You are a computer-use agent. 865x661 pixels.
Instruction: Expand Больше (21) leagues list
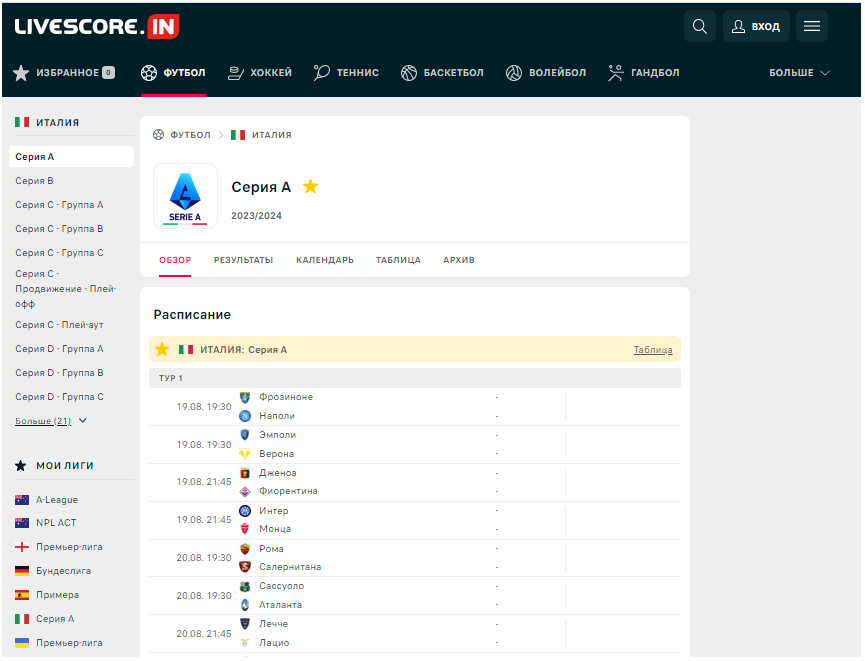point(51,421)
